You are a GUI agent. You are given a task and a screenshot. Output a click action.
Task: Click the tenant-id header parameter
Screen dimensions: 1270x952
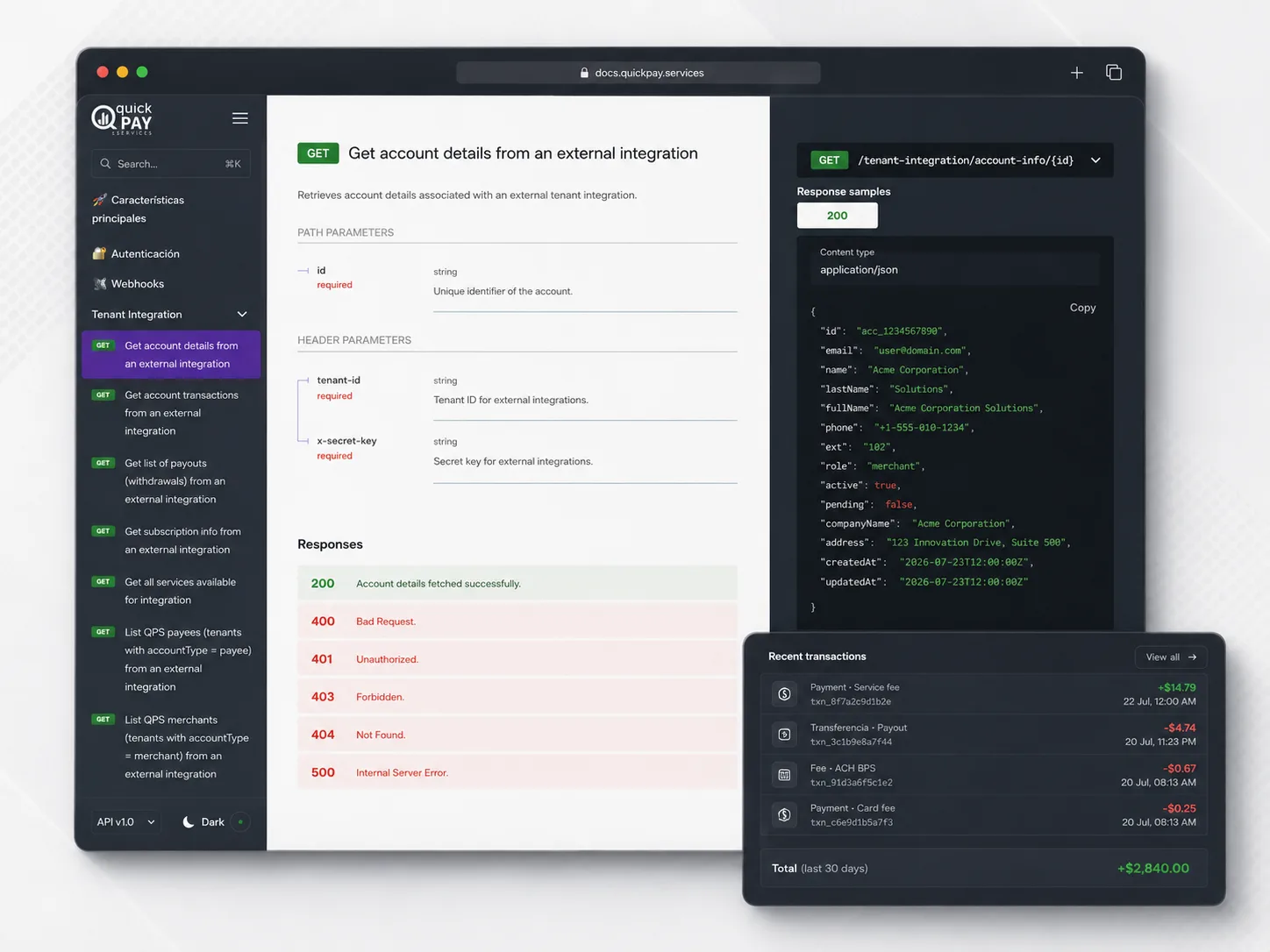[x=339, y=380]
